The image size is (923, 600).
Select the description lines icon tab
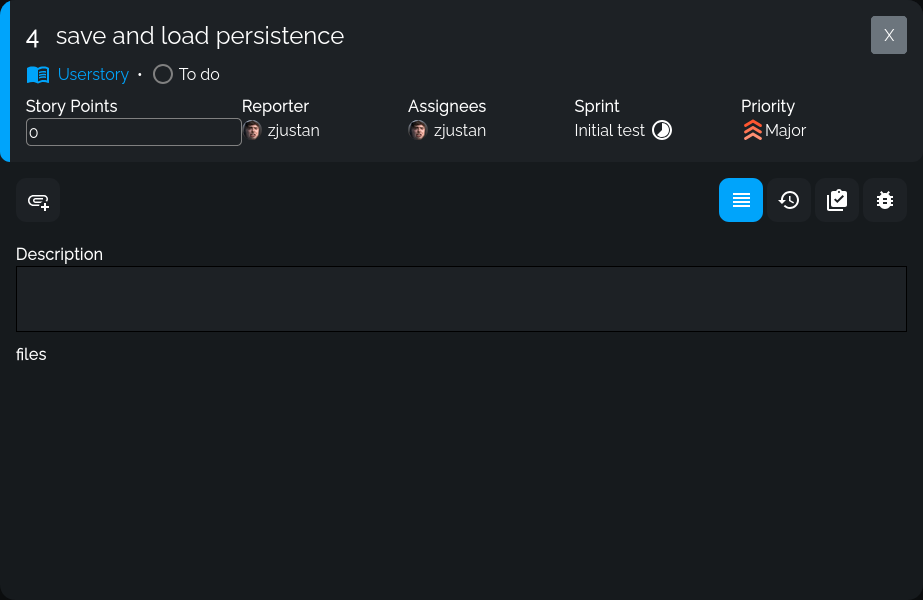tap(741, 200)
